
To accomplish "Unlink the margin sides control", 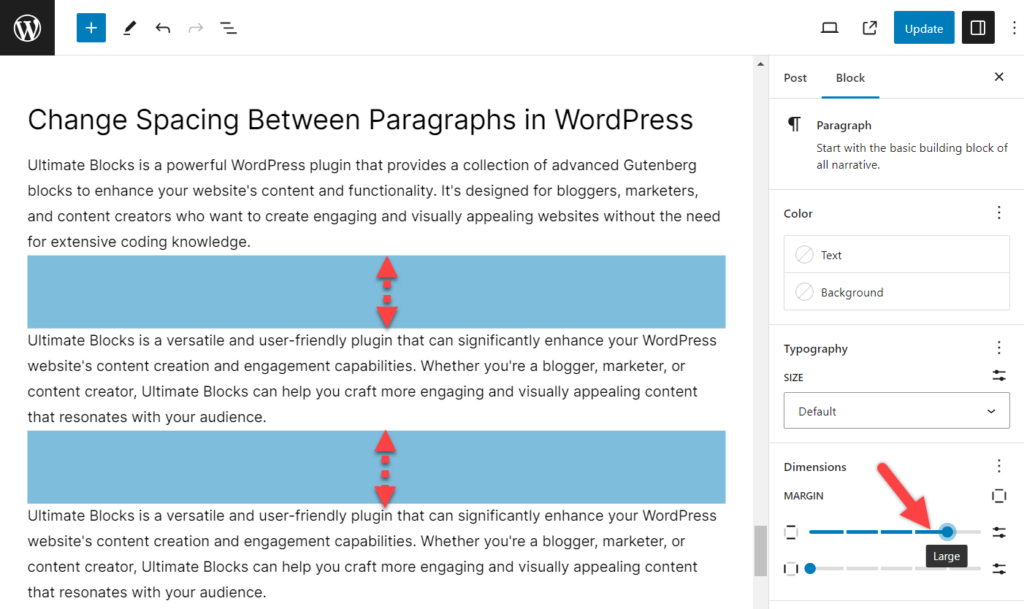I will (x=998, y=495).
